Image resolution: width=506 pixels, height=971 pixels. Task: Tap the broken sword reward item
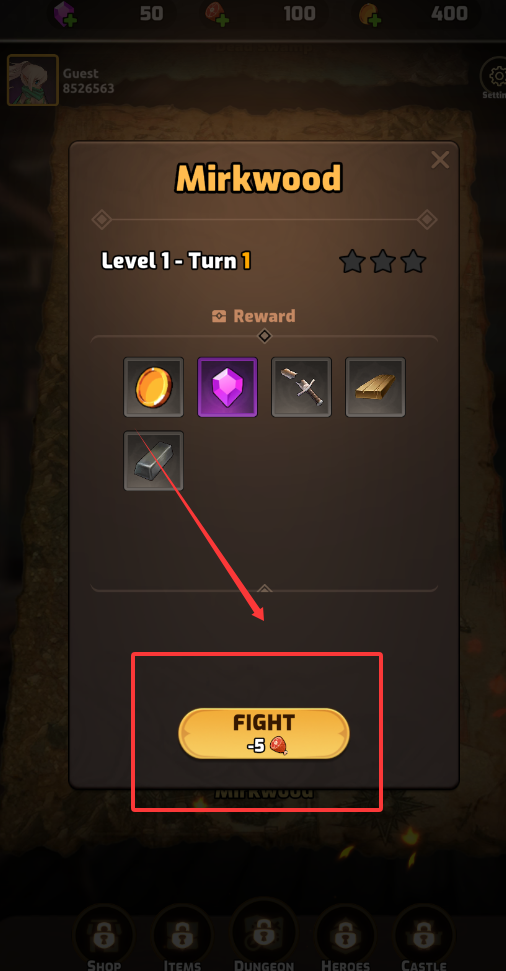coord(302,387)
